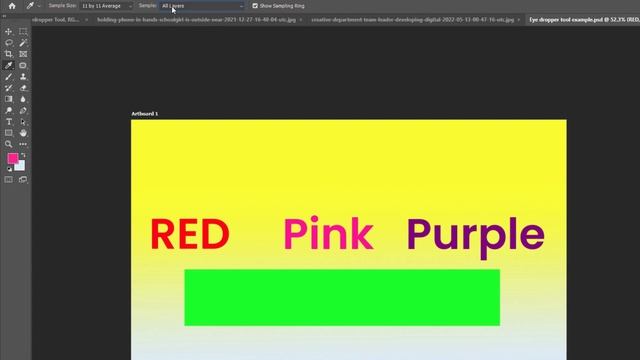Select the Brush tool
The image size is (640, 360).
coord(9,77)
